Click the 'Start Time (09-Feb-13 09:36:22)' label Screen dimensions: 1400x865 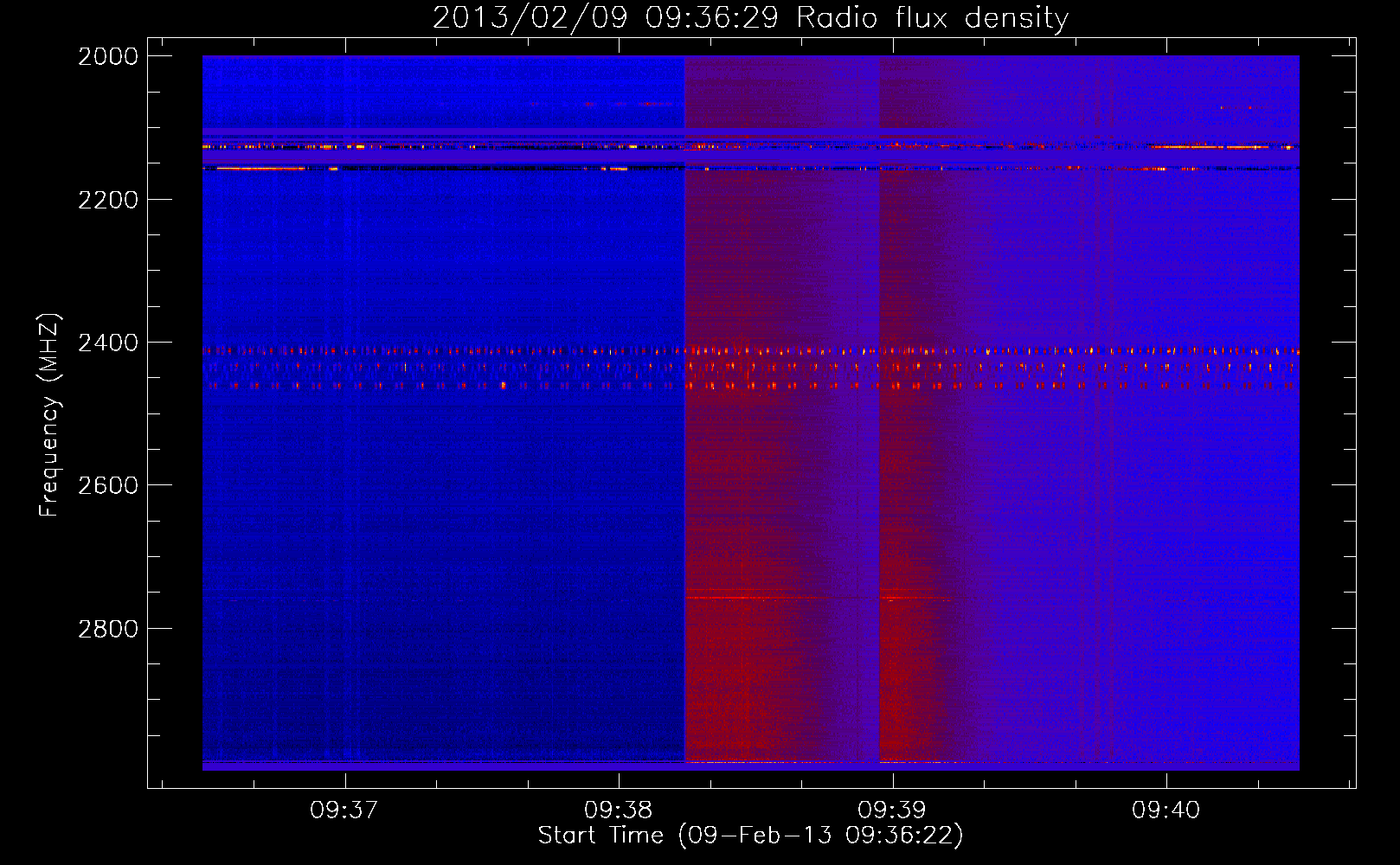750,836
